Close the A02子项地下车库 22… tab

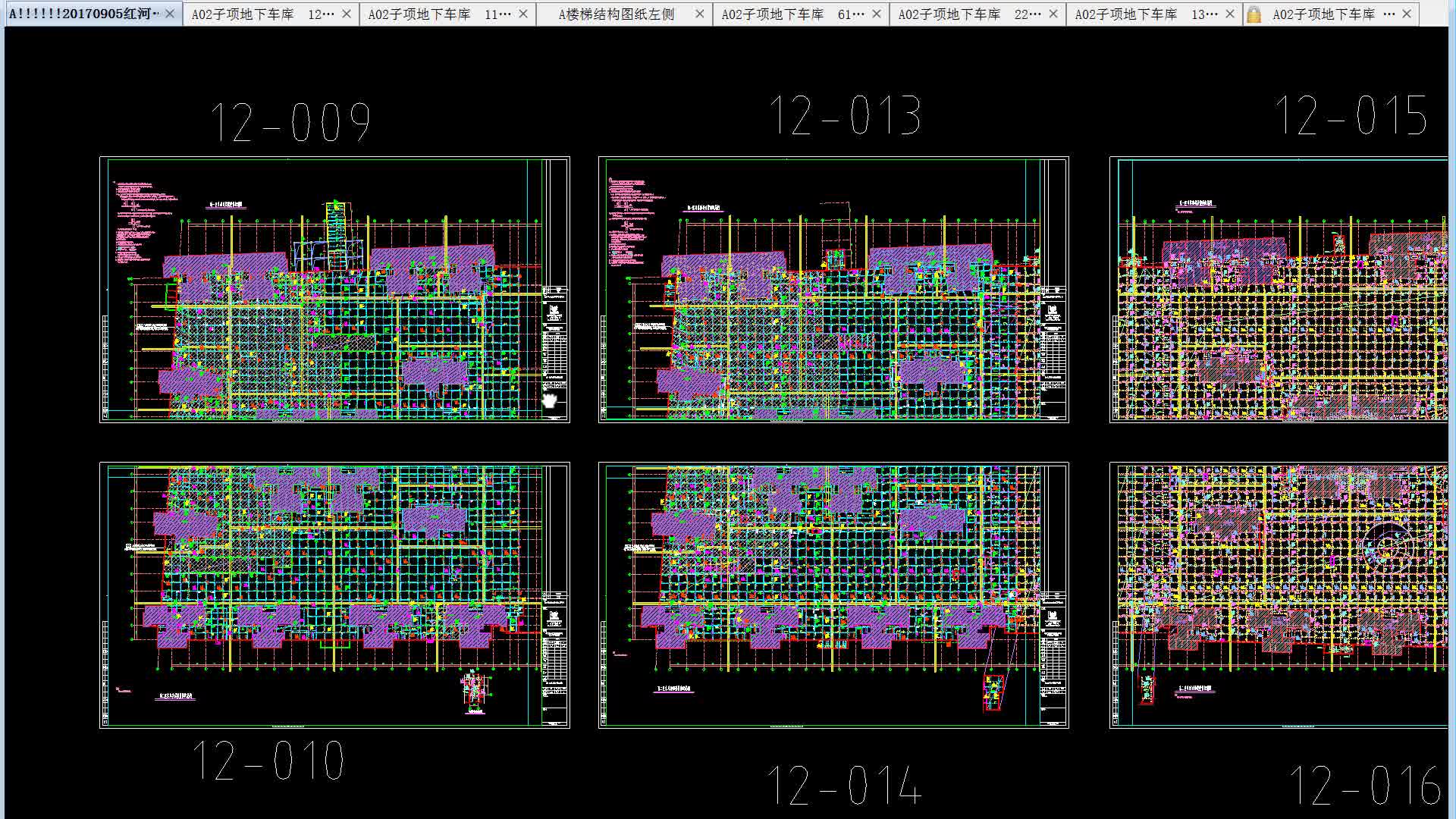(x=1053, y=14)
